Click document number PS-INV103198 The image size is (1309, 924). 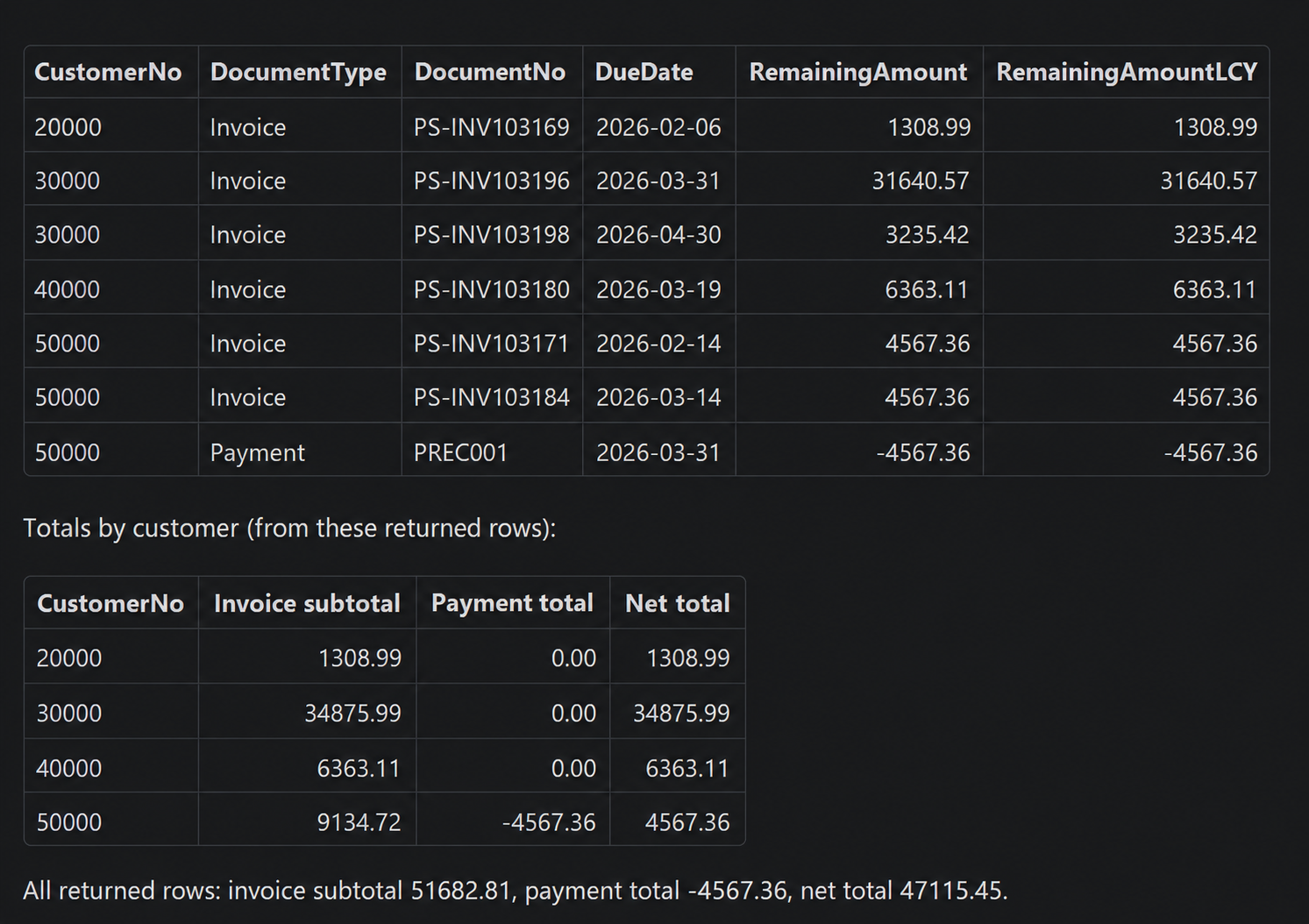(x=491, y=235)
